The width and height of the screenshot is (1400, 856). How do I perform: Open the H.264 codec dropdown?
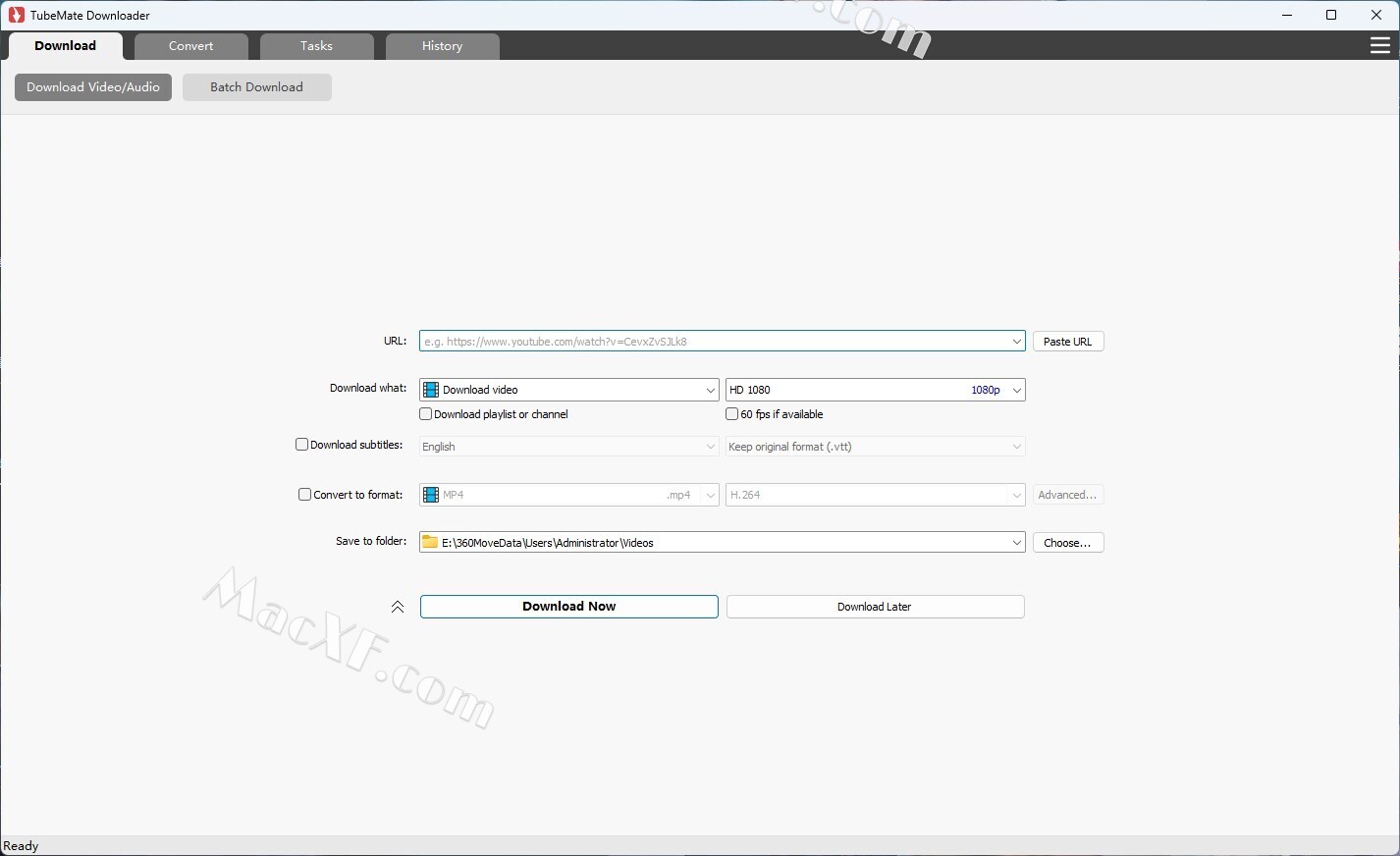(876, 495)
